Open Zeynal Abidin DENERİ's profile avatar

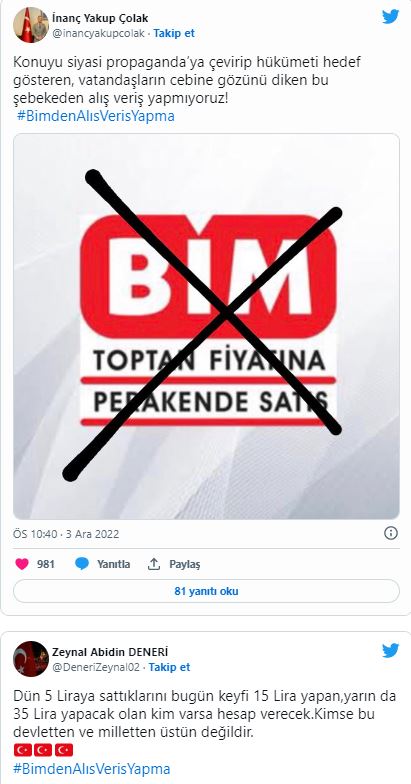pos(30,659)
